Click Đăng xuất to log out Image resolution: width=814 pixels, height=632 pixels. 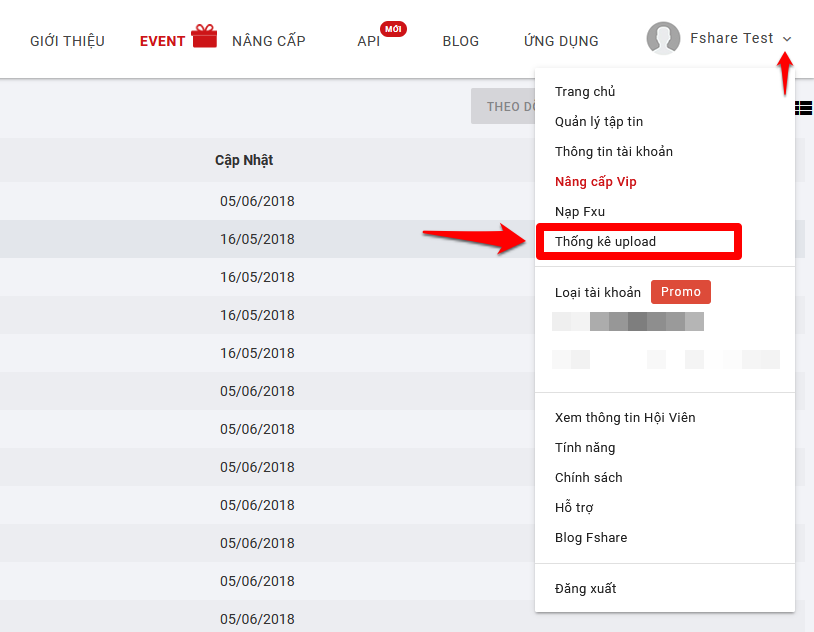[585, 589]
